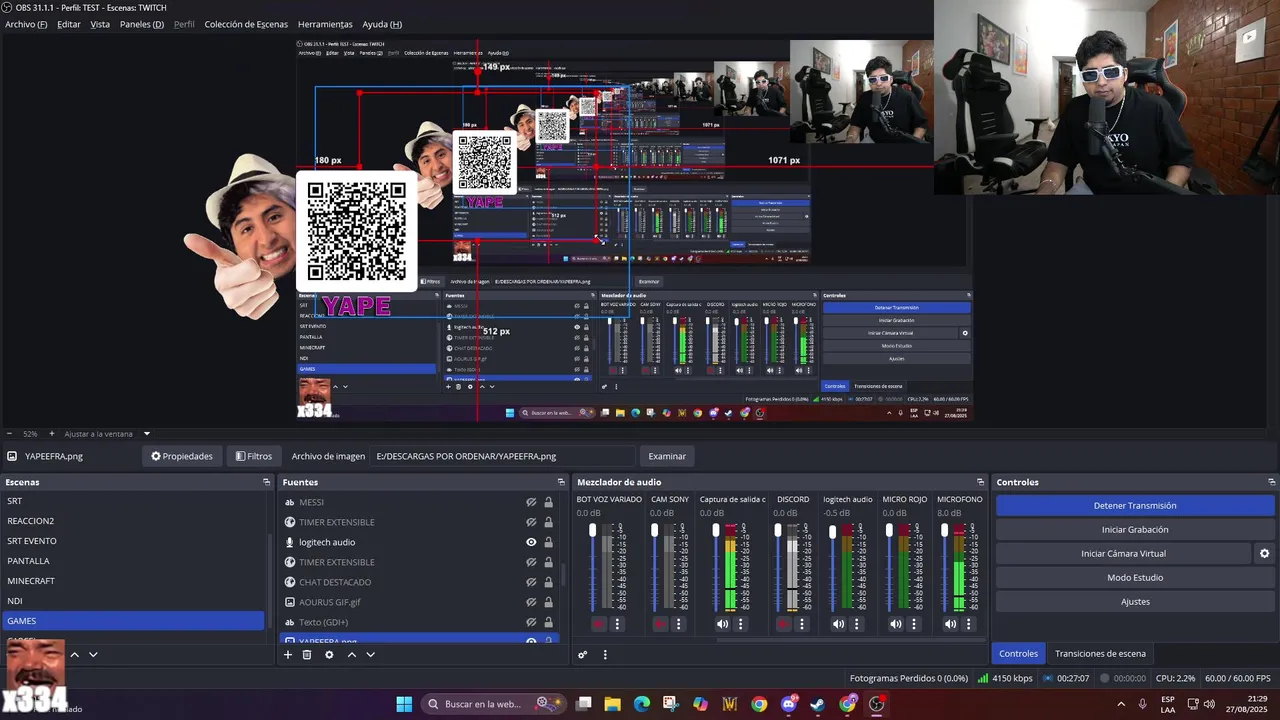Click the DISCORD volume slider handle
The width and height of the screenshot is (1280, 720).
pos(777,529)
